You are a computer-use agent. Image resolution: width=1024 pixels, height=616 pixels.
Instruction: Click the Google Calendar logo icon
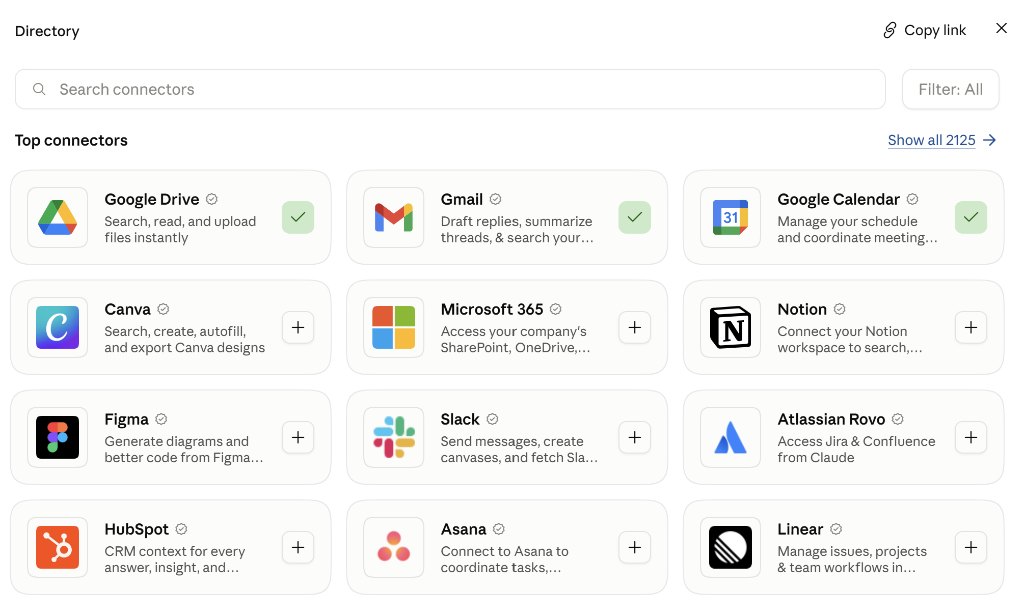[730, 218]
